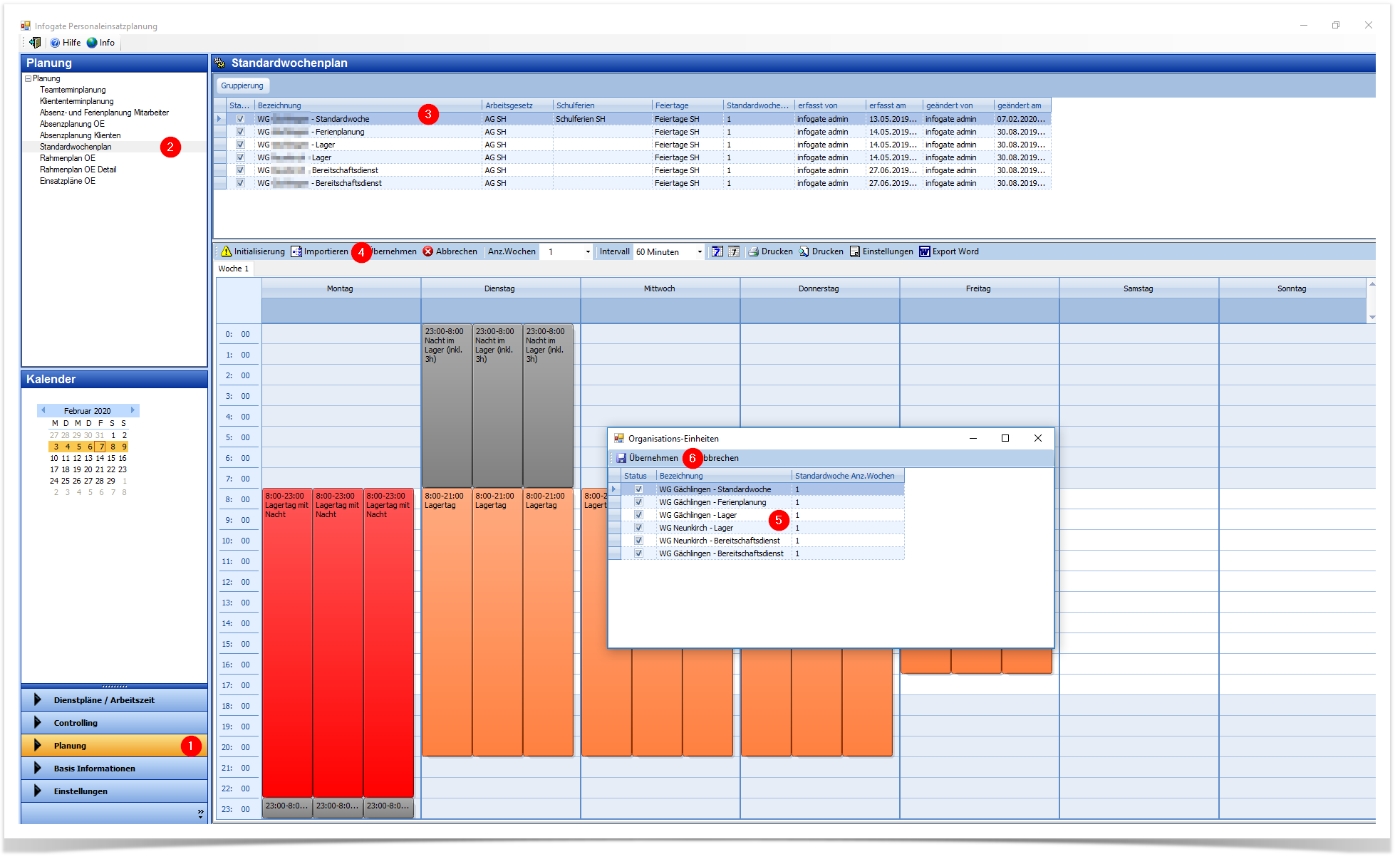The image size is (1400, 859).
Task: Open Rahmenplan OE Detail in the tree
Action: [78, 170]
